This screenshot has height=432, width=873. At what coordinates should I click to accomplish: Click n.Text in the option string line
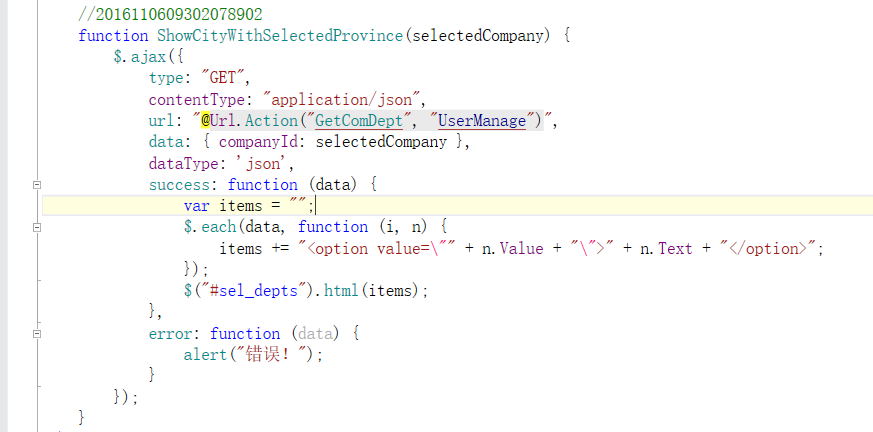tap(666, 248)
